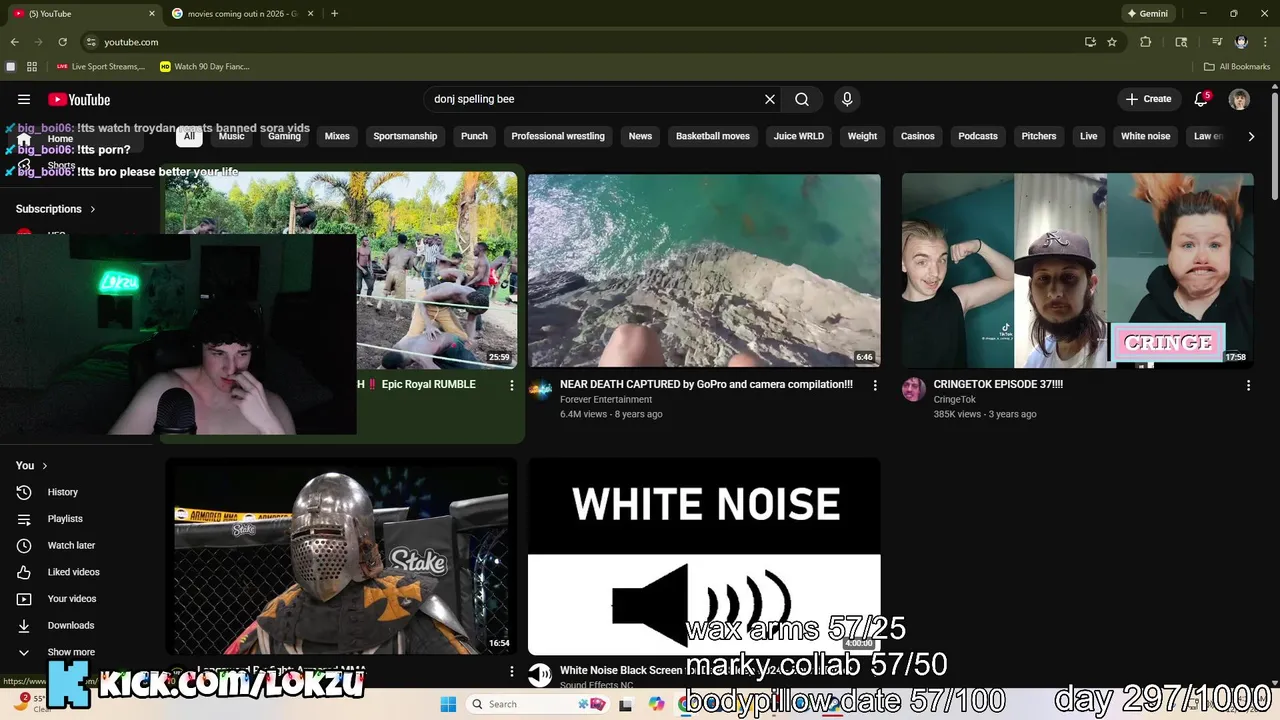Open All Bookmarks folder
The width and height of the screenshot is (1280, 720).
1237,67
